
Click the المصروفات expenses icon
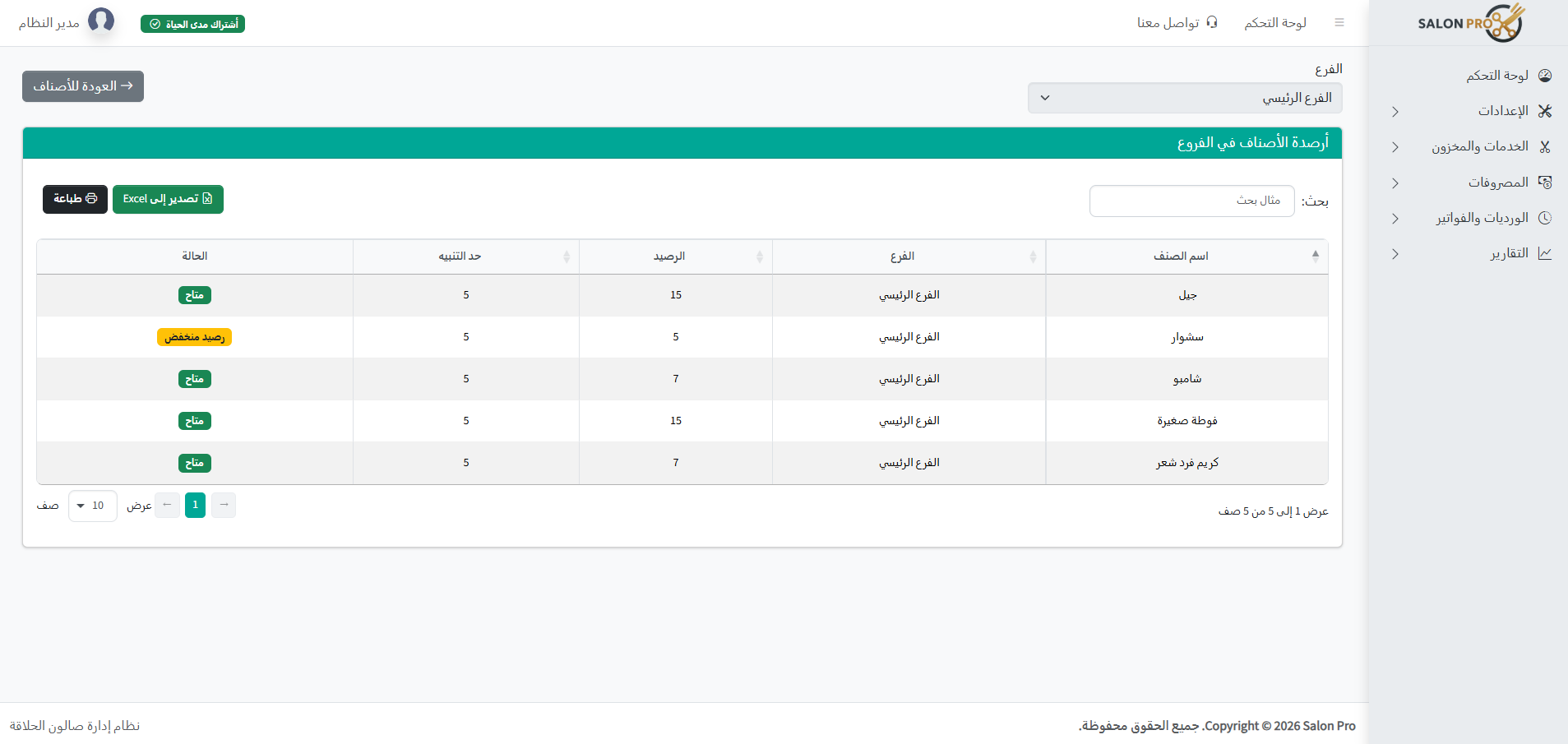(x=1546, y=182)
